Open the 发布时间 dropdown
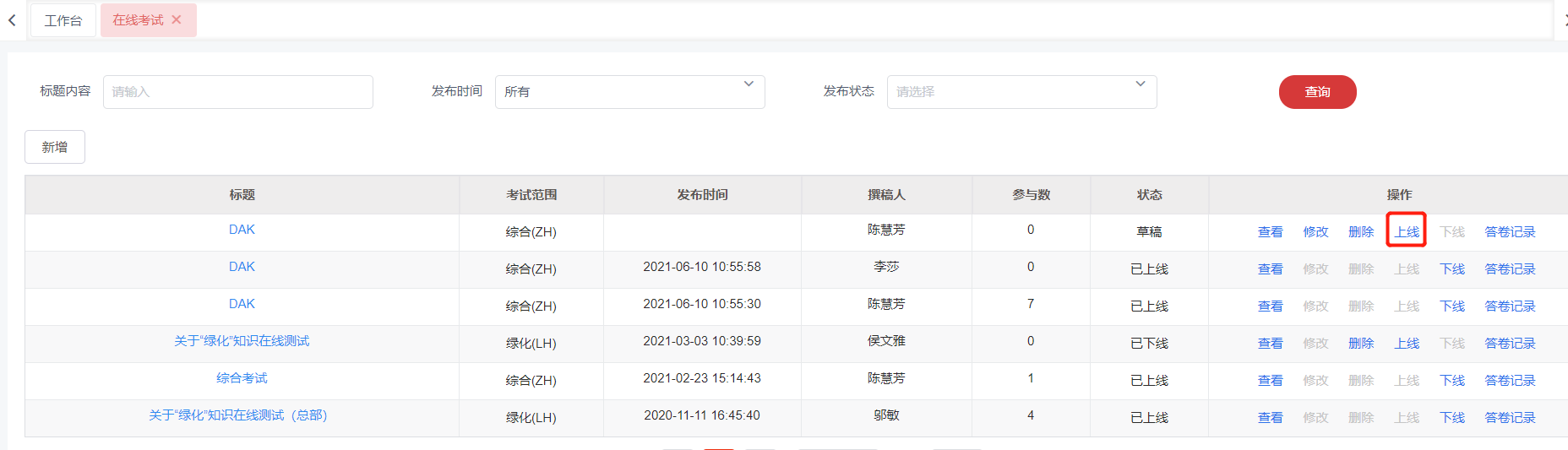 (x=629, y=92)
